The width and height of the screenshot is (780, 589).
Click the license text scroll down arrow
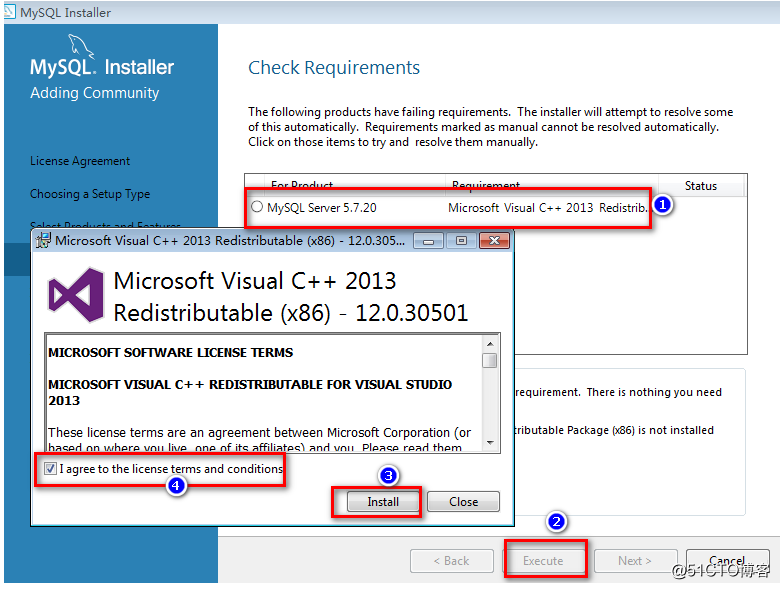[x=490, y=442]
